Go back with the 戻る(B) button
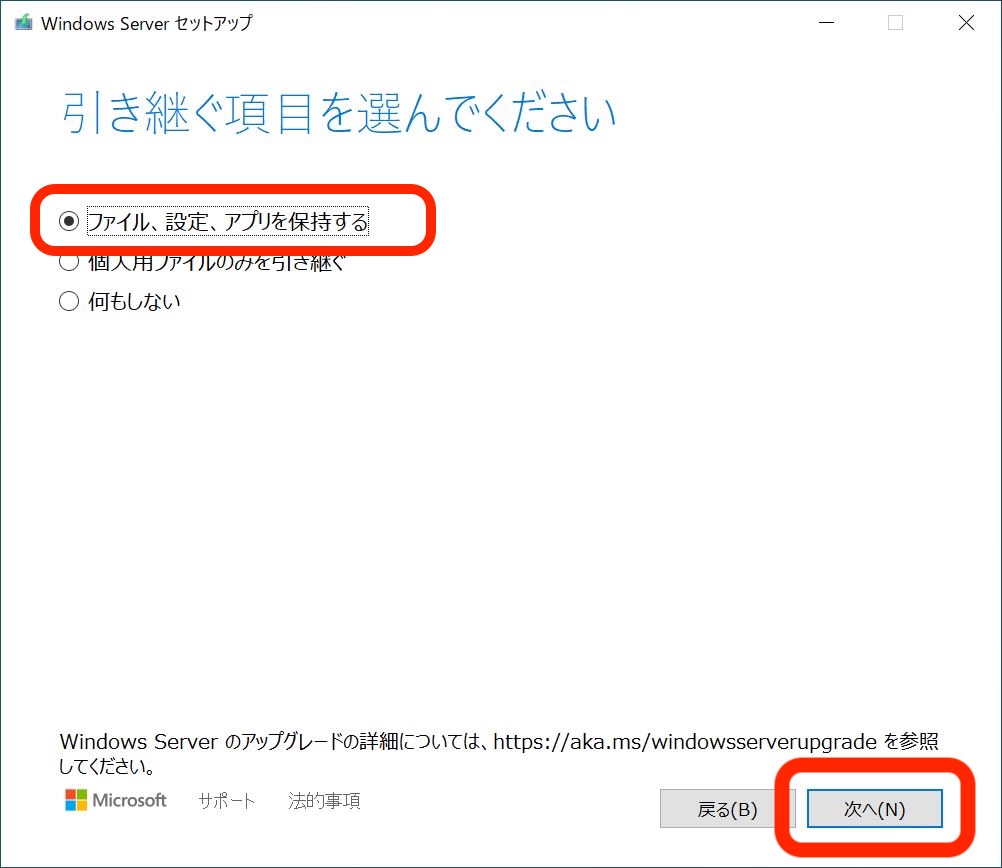Image resolution: width=1002 pixels, height=868 pixels. (x=727, y=809)
